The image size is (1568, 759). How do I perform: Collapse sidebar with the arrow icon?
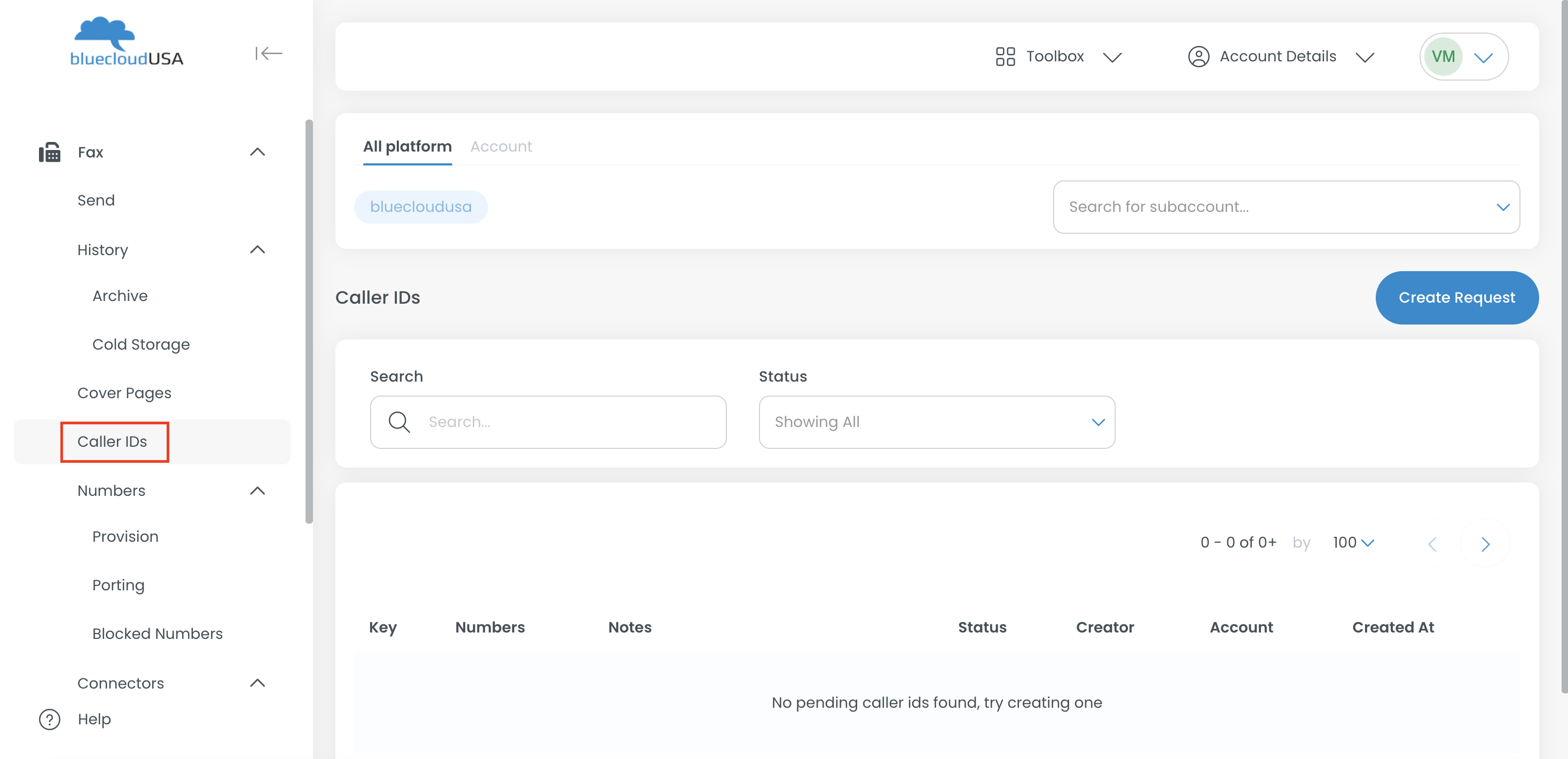269,53
